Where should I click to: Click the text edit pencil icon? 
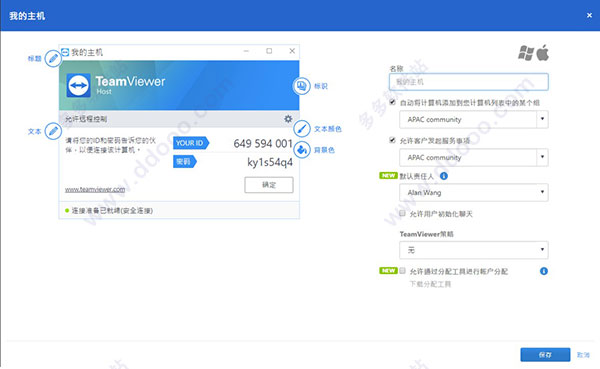coord(53,131)
